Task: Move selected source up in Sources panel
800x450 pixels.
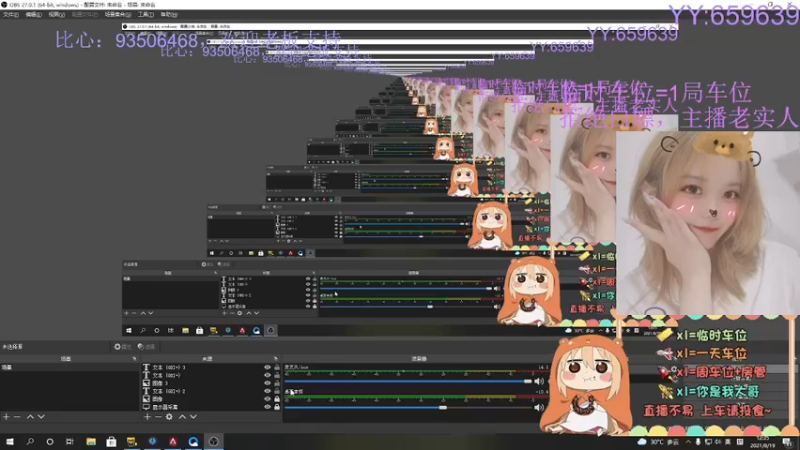Action: [182, 417]
